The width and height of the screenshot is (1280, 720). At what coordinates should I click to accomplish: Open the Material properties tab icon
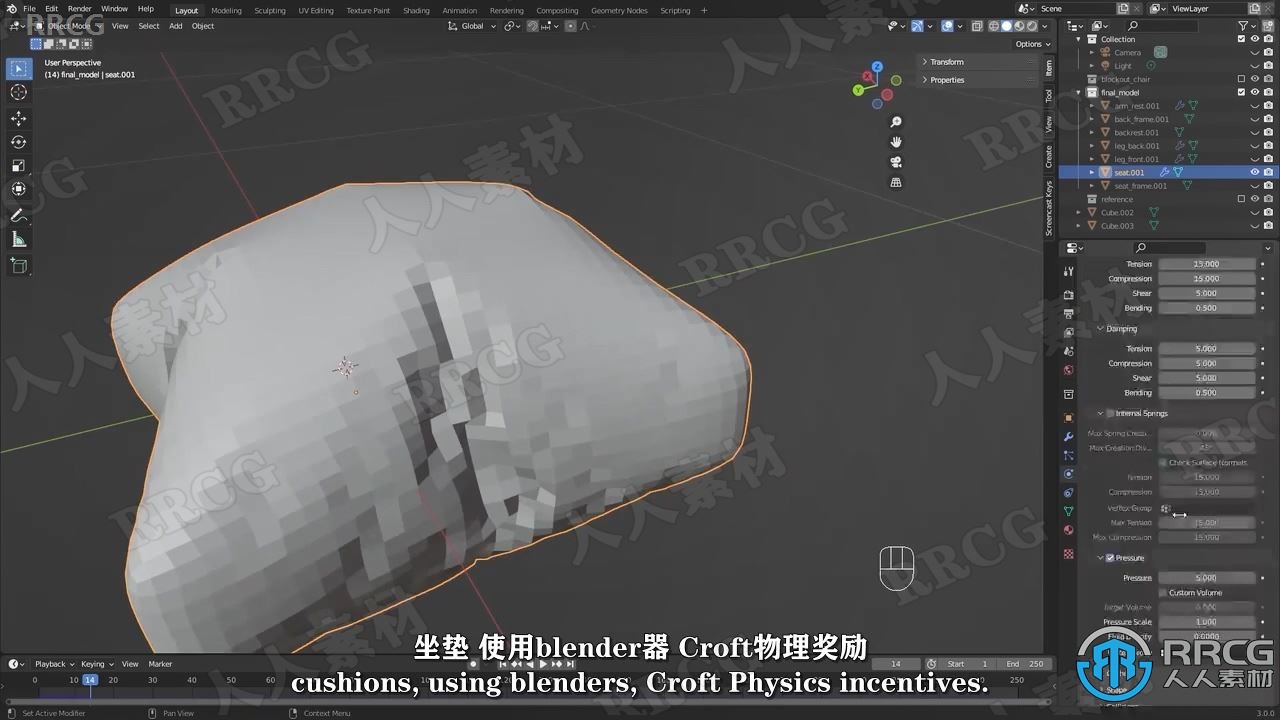pyautogui.click(x=1069, y=530)
